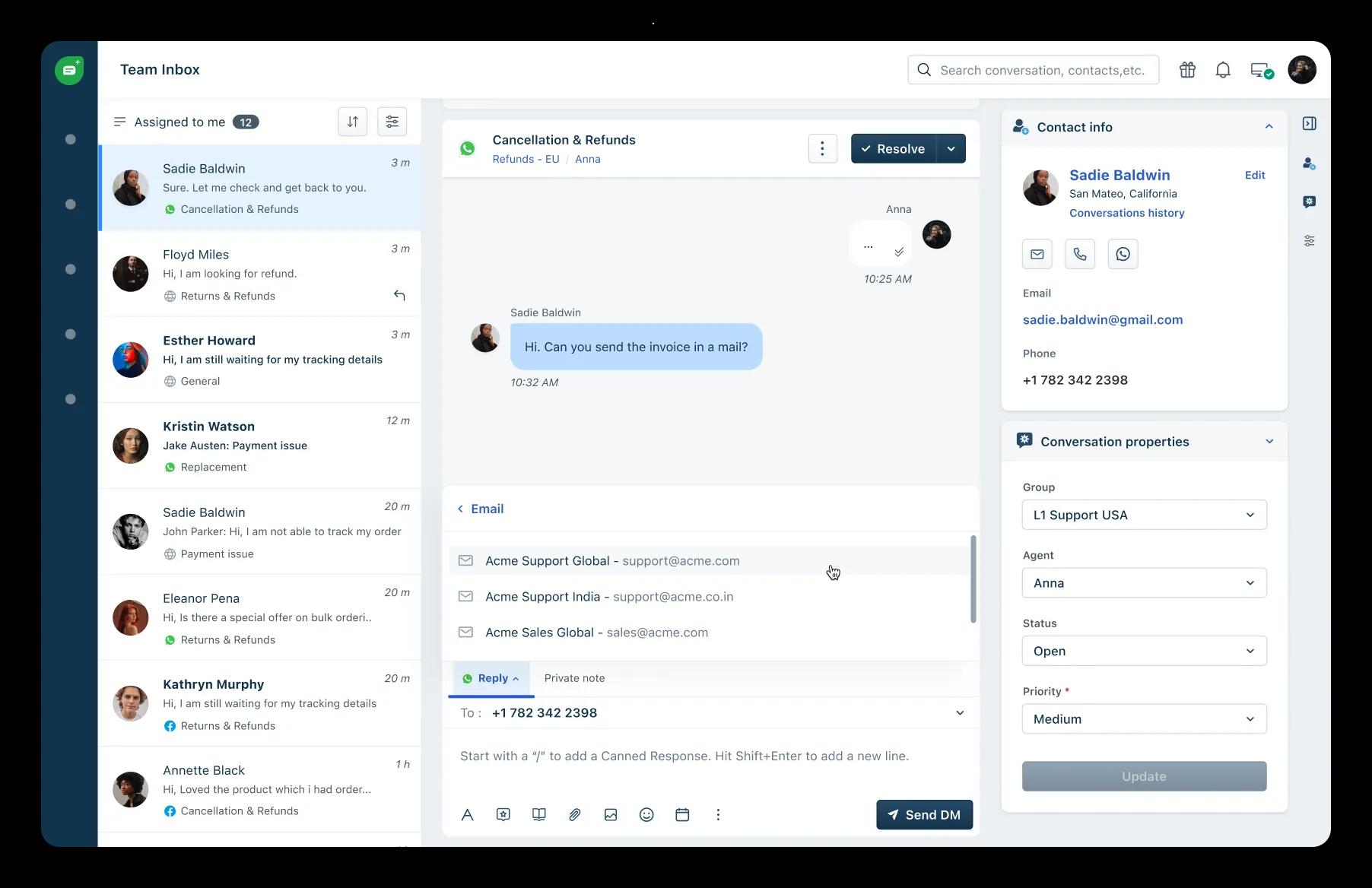Screen dimensions: 1372x888
Task: Switch to the Private note tab
Action: (x=574, y=678)
